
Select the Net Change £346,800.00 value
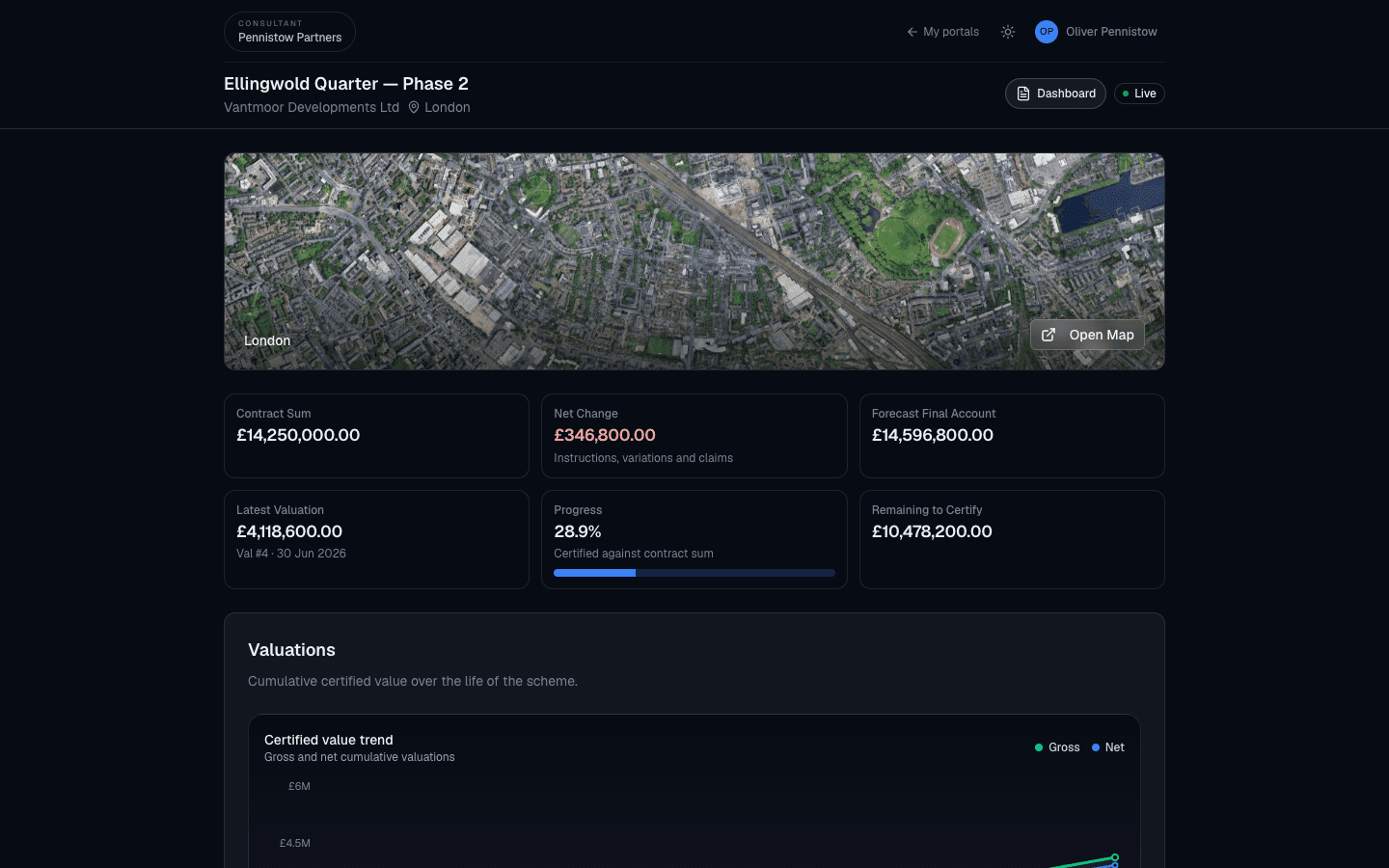[605, 435]
